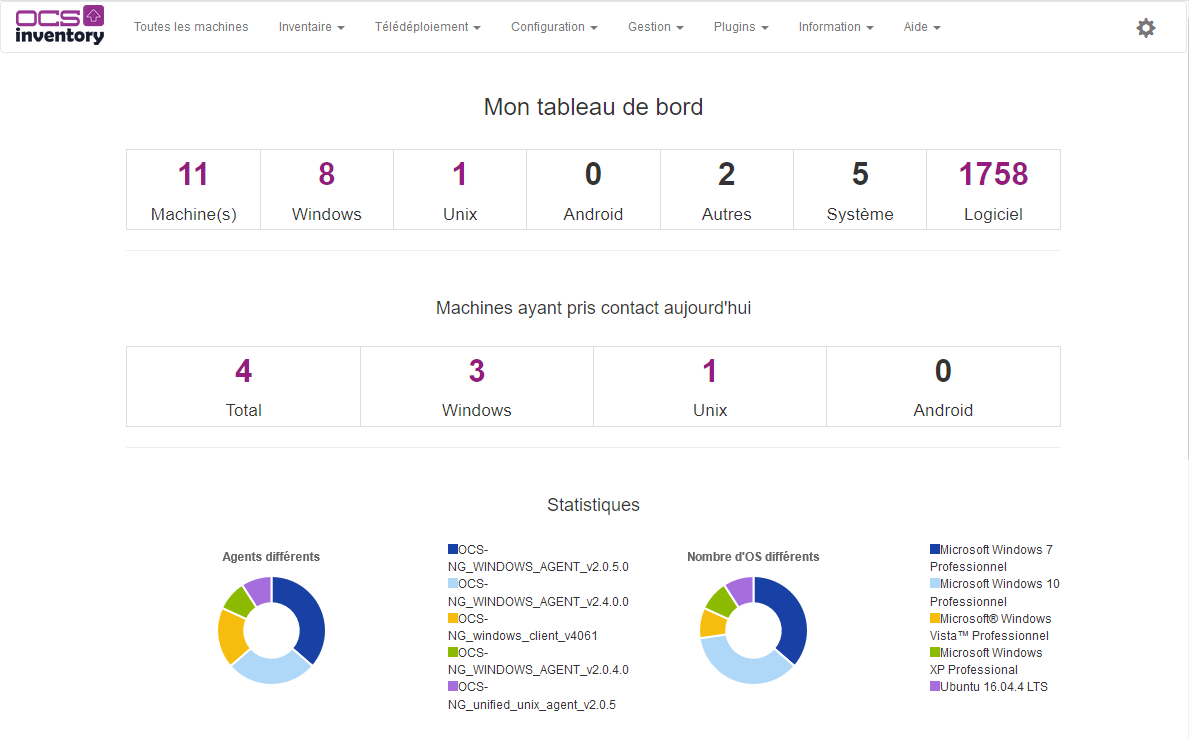View the 1758 Logiciel count

tap(993, 174)
